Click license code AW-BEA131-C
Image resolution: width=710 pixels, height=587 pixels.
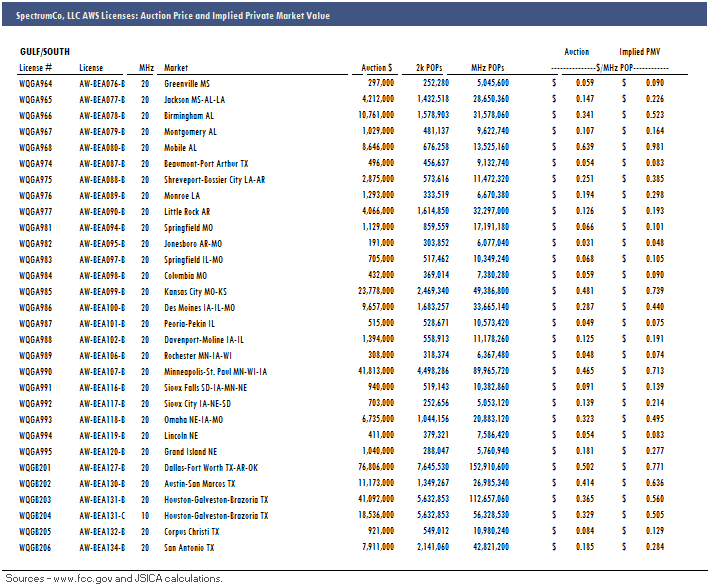click(x=102, y=515)
